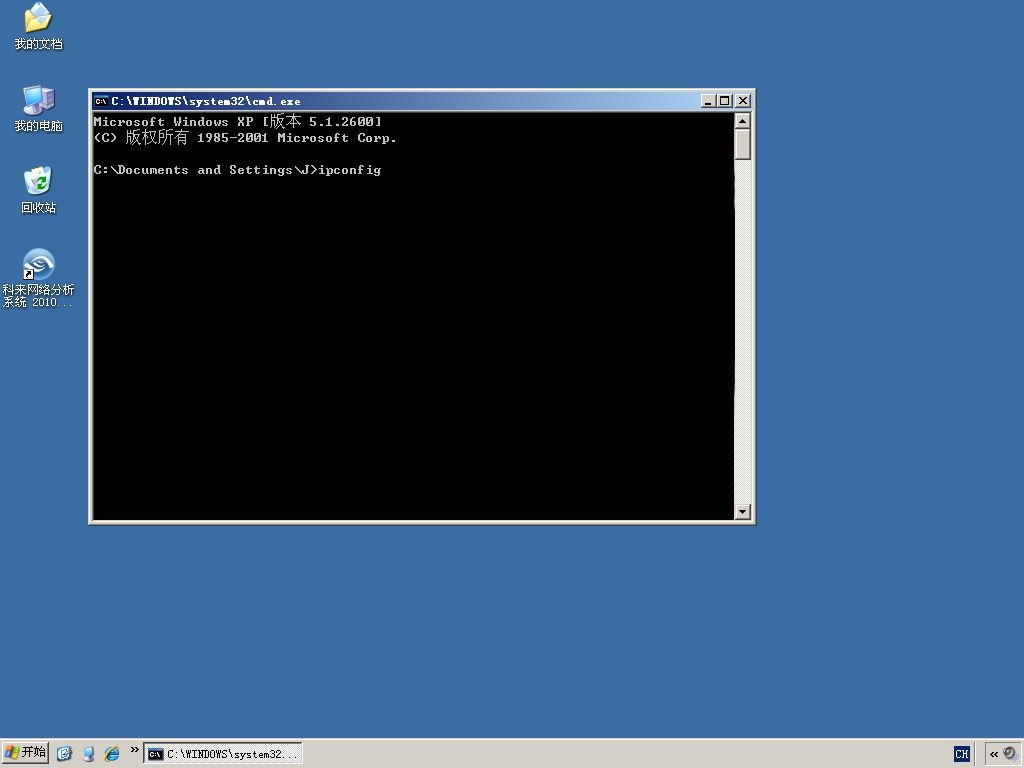The width and height of the screenshot is (1024, 768).
Task: Click the 版权所有 1985-2001 Microsoft Corp. line
Action: point(245,138)
